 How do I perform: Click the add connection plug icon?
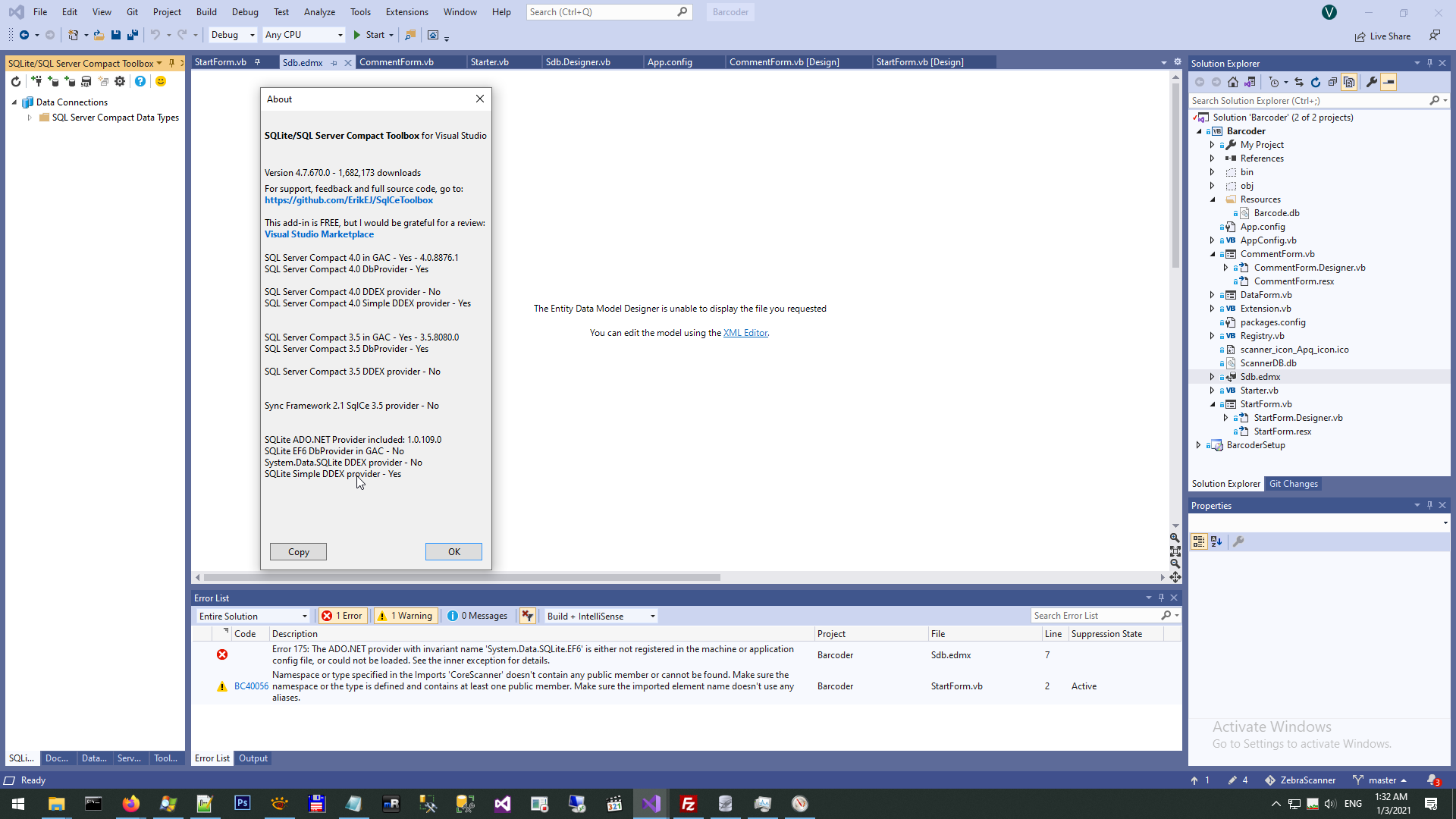click(x=36, y=81)
